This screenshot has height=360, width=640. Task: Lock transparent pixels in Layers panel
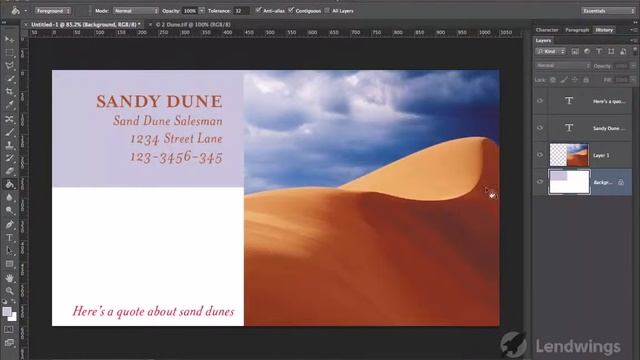click(x=553, y=80)
